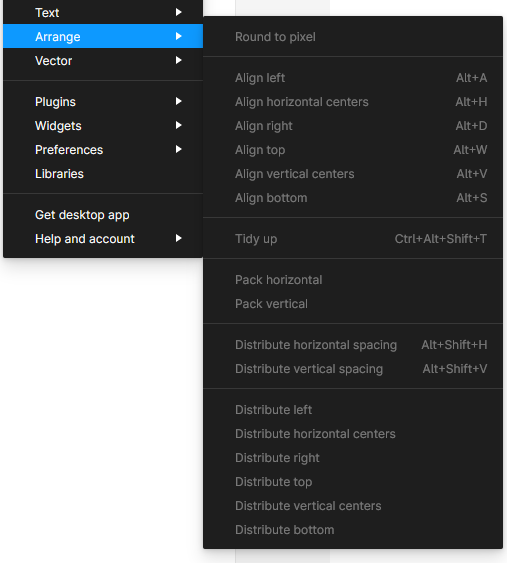Choose Distribute vertical centers
The height and width of the screenshot is (563, 507).
[353, 506]
